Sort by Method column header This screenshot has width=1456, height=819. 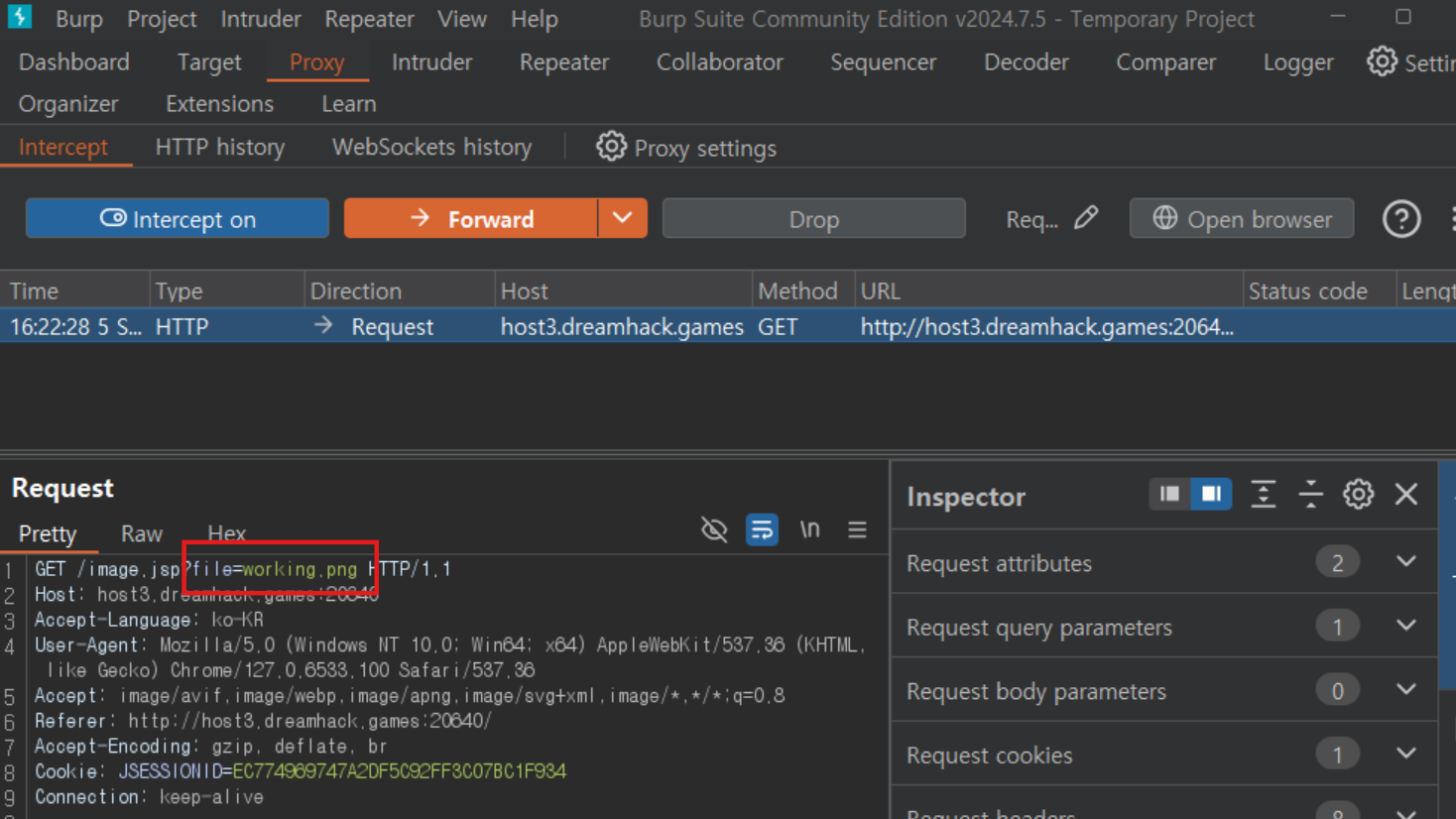tap(801, 291)
